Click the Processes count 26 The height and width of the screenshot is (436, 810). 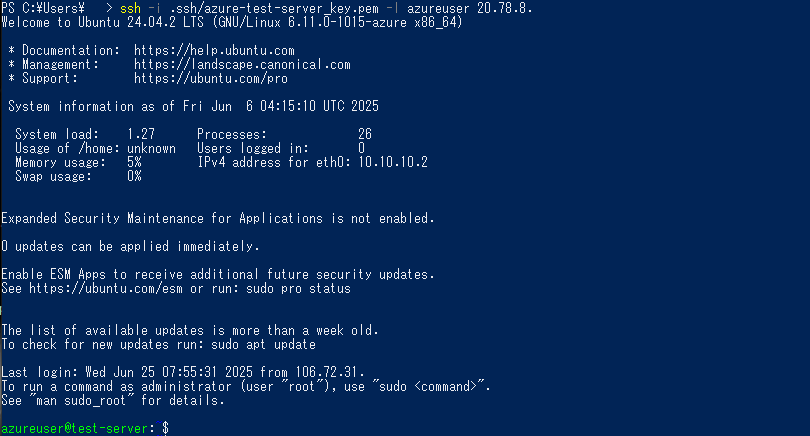365,134
